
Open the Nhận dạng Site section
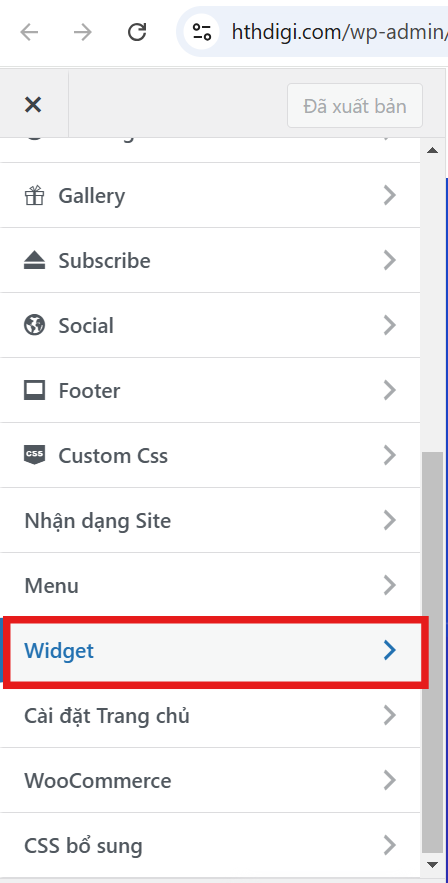tap(210, 520)
